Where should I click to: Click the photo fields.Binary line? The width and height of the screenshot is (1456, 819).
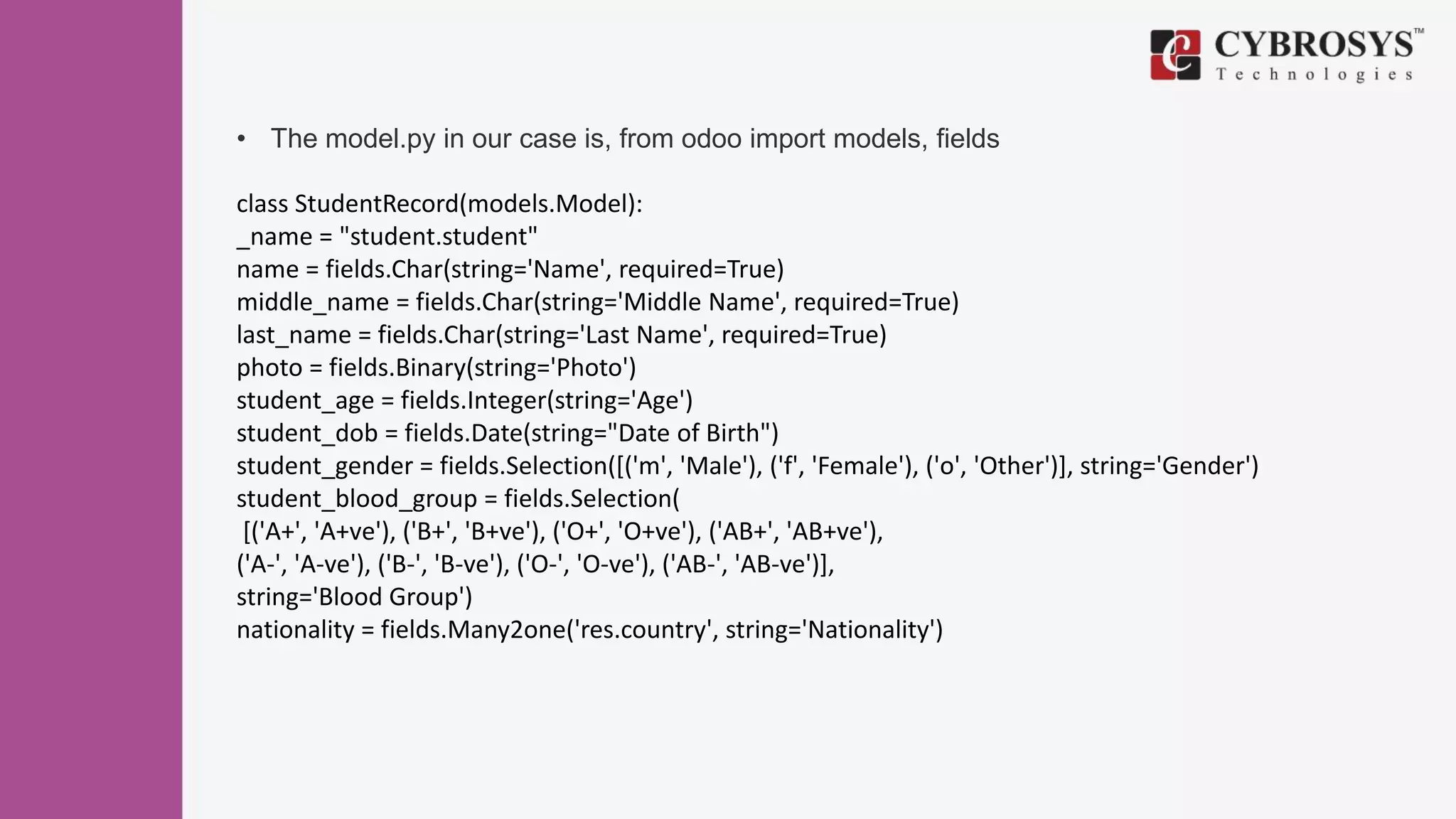point(436,368)
